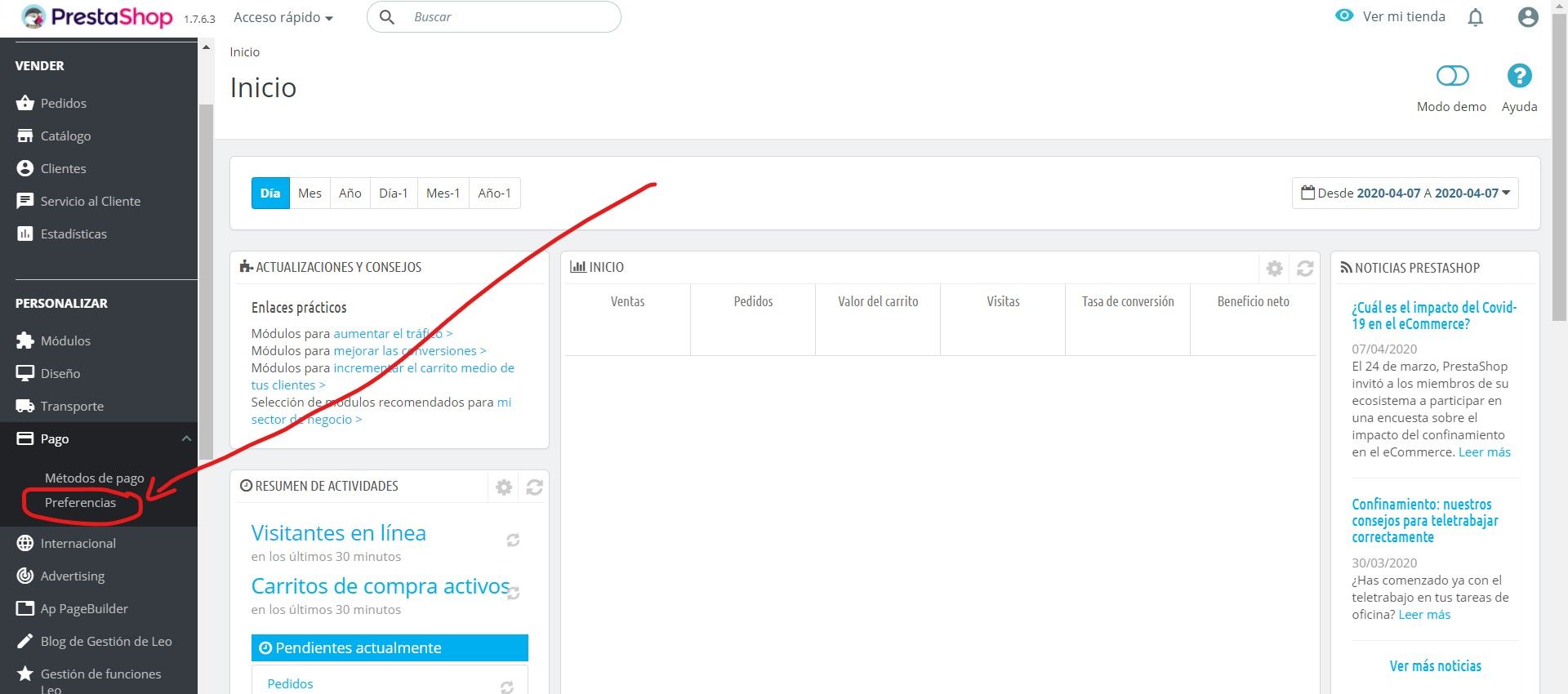Open Preferencias under Pago
The width and height of the screenshot is (1568, 694).
80,502
